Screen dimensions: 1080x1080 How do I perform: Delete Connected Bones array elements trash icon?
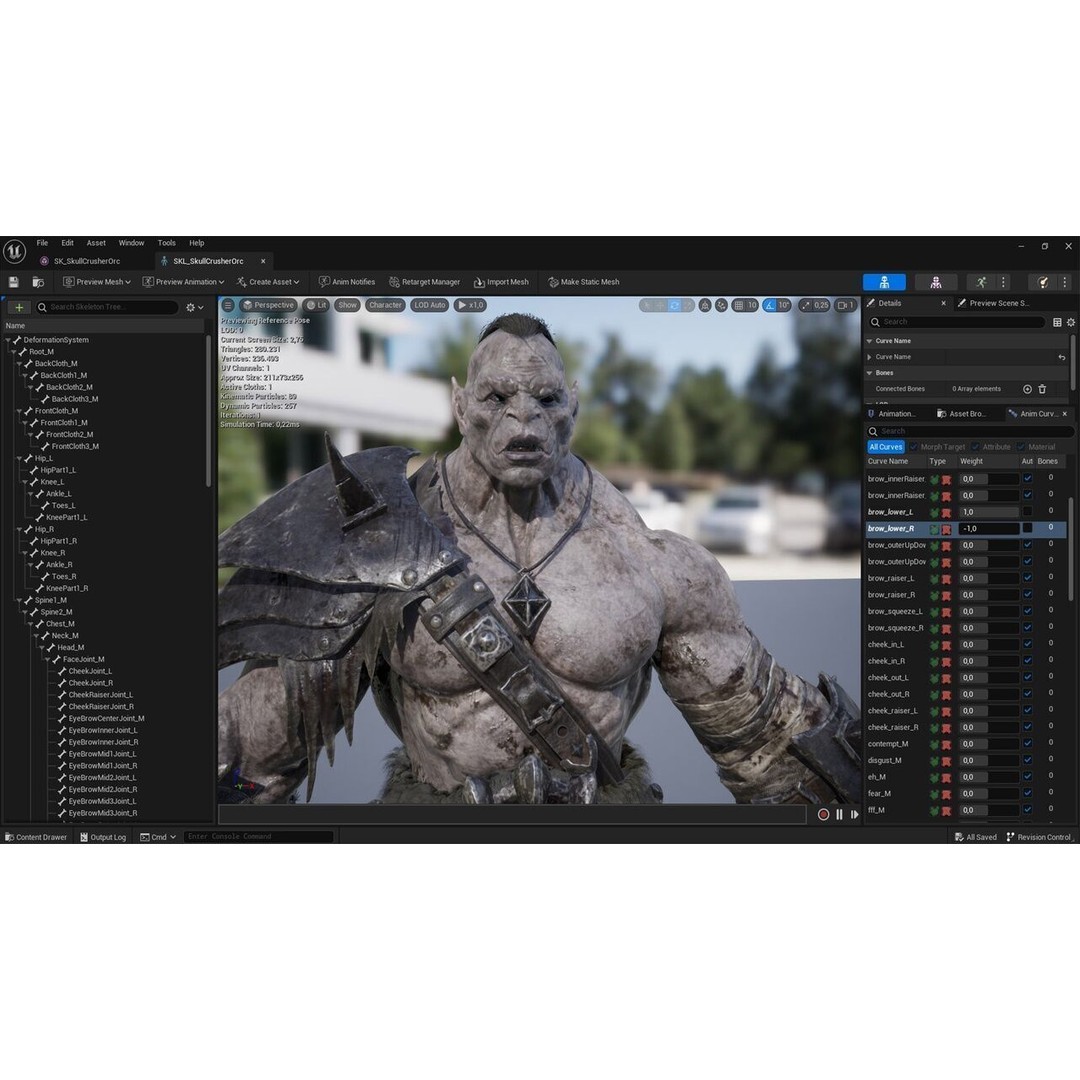point(1042,389)
